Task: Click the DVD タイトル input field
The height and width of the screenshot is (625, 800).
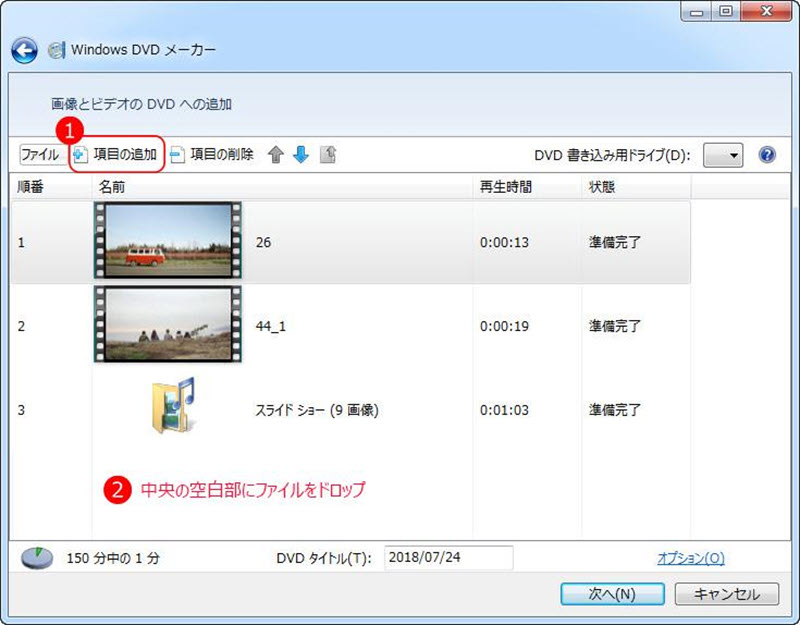Action: tap(450, 559)
